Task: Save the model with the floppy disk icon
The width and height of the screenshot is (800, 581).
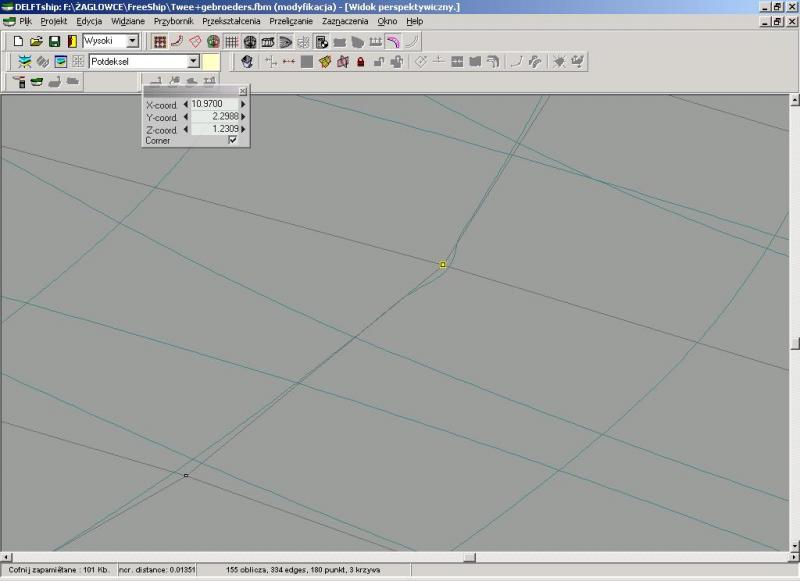Action: coord(54,41)
